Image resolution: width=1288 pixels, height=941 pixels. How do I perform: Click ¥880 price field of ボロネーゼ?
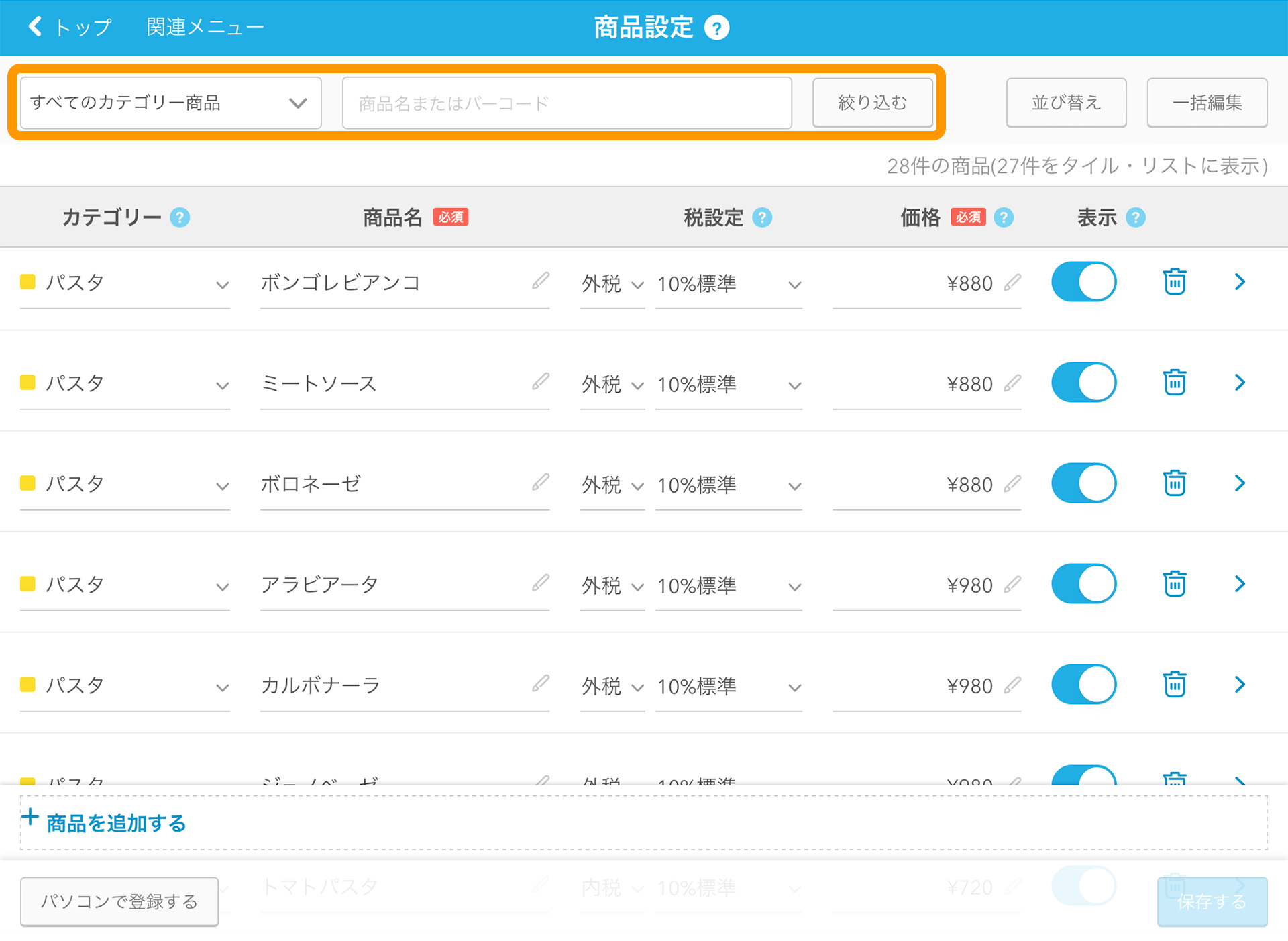tap(926, 485)
